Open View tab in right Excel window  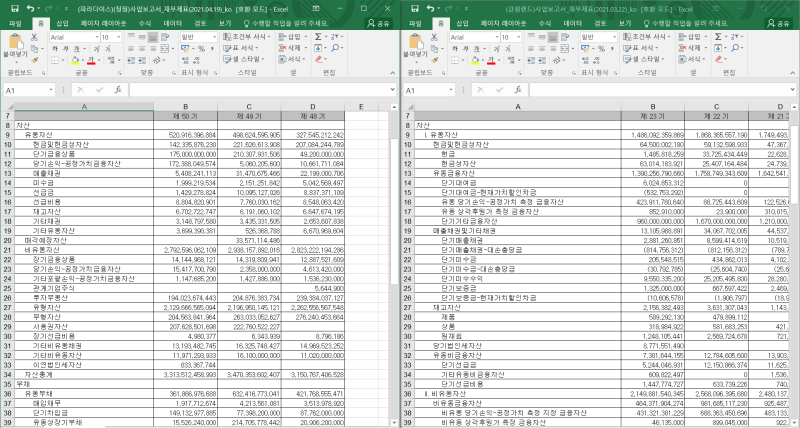[x=625, y=23]
